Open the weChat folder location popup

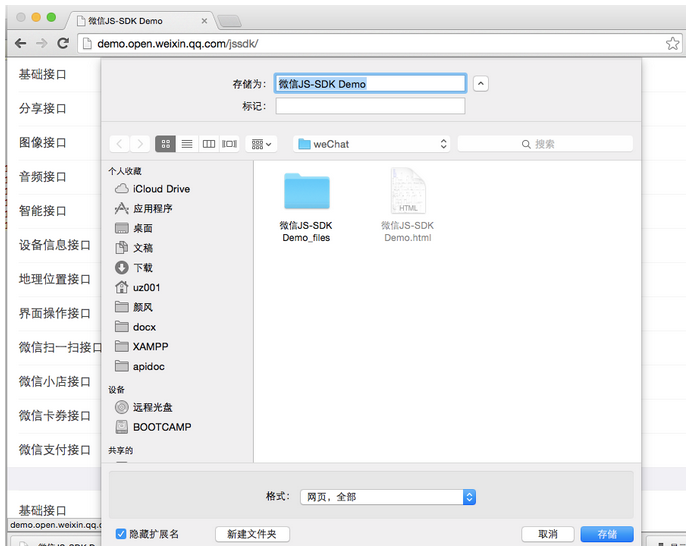click(372, 144)
